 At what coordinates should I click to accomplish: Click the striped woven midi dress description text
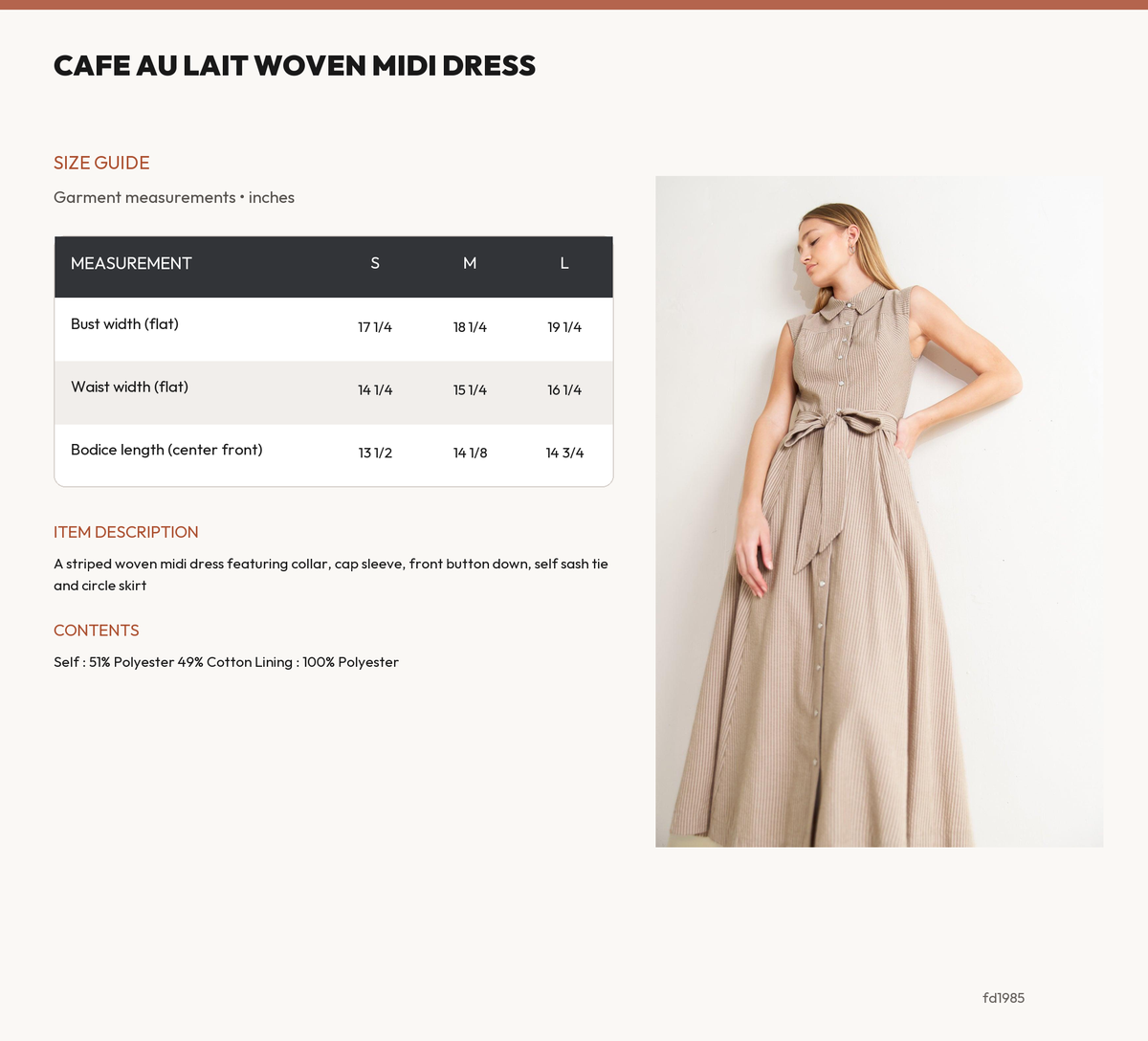click(x=331, y=574)
